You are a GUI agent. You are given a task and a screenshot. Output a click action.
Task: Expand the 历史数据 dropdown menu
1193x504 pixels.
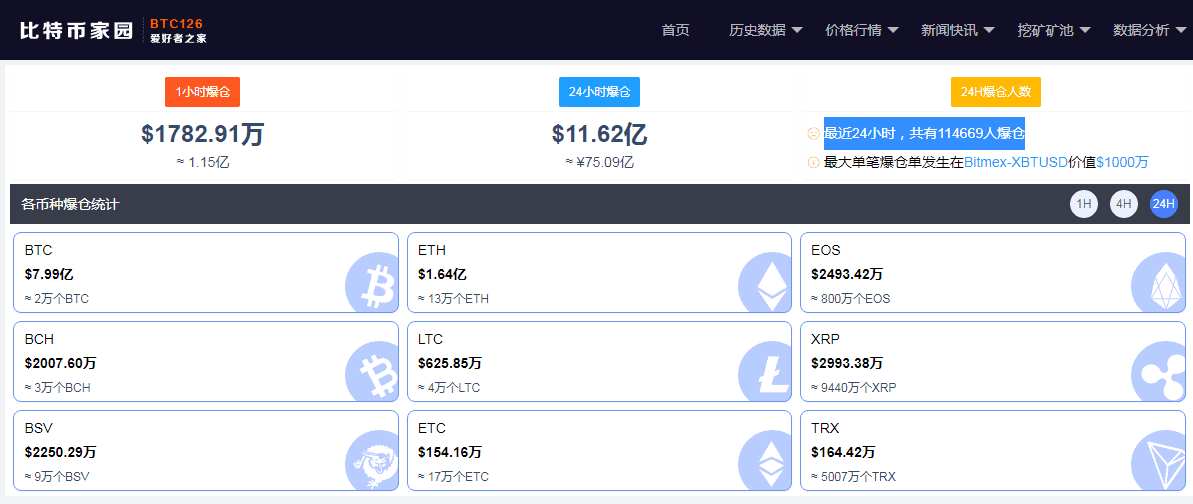pos(765,30)
